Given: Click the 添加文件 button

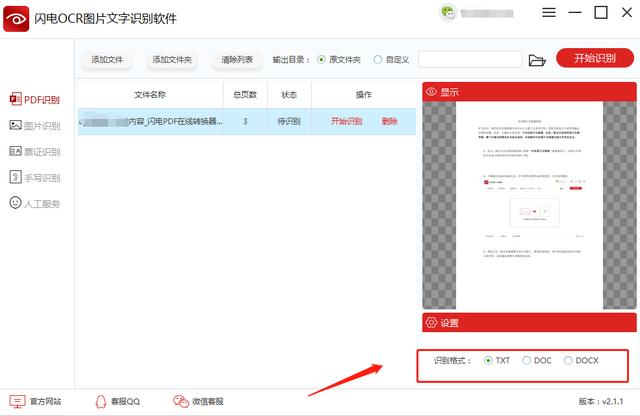Looking at the screenshot, I should click(x=107, y=60).
